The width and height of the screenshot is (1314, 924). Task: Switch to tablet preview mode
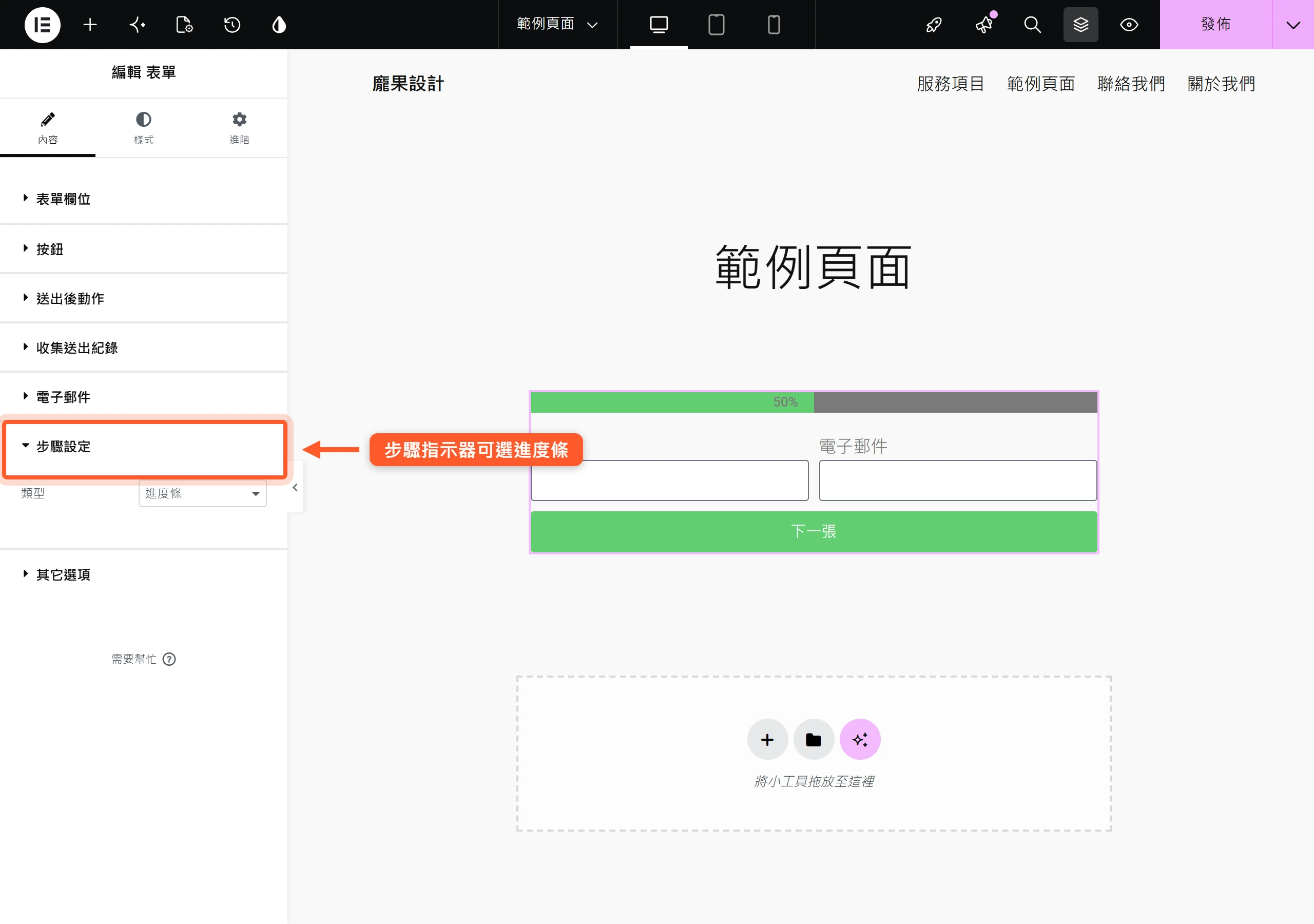click(x=716, y=25)
